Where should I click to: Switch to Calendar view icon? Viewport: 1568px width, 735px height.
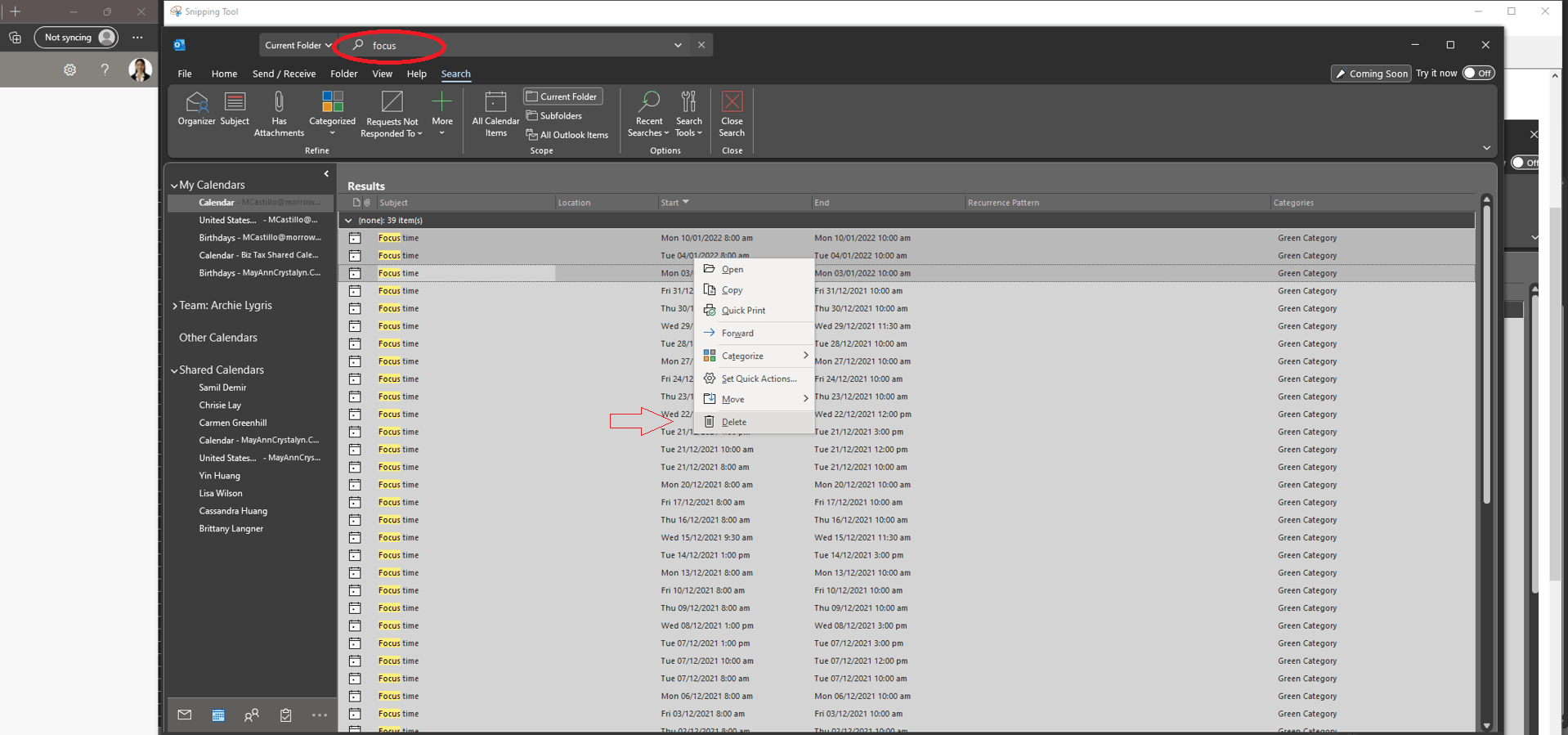pos(218,715)
